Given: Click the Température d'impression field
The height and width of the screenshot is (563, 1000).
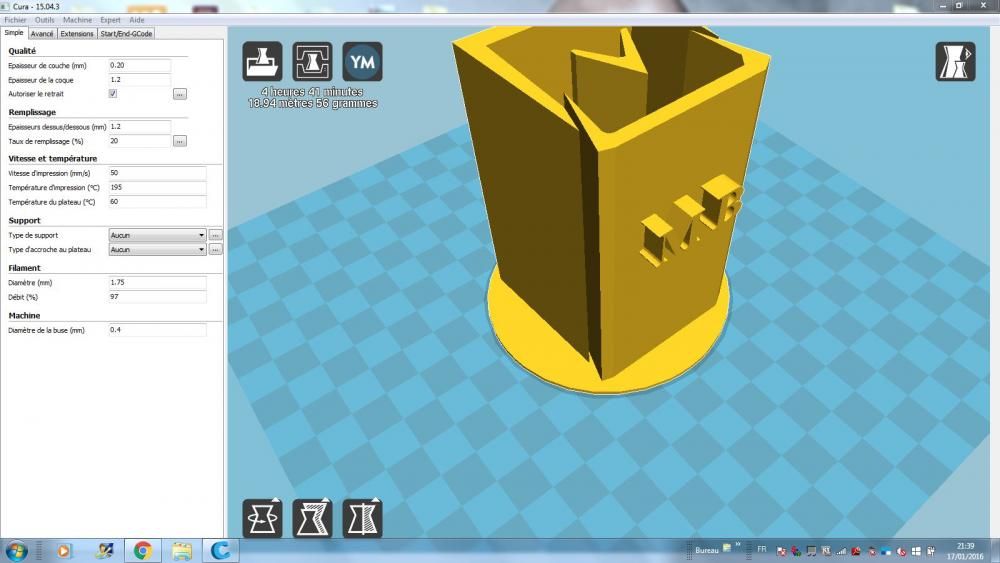Looking at the screenshot, I should 158,187.
